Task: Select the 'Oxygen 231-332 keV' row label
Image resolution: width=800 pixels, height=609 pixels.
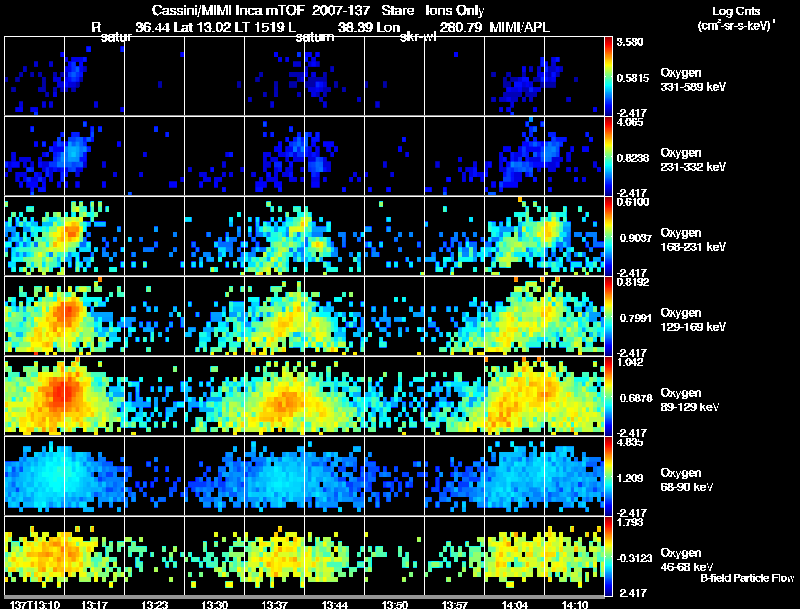Action: pyautogui.click(x=693, y=160)
